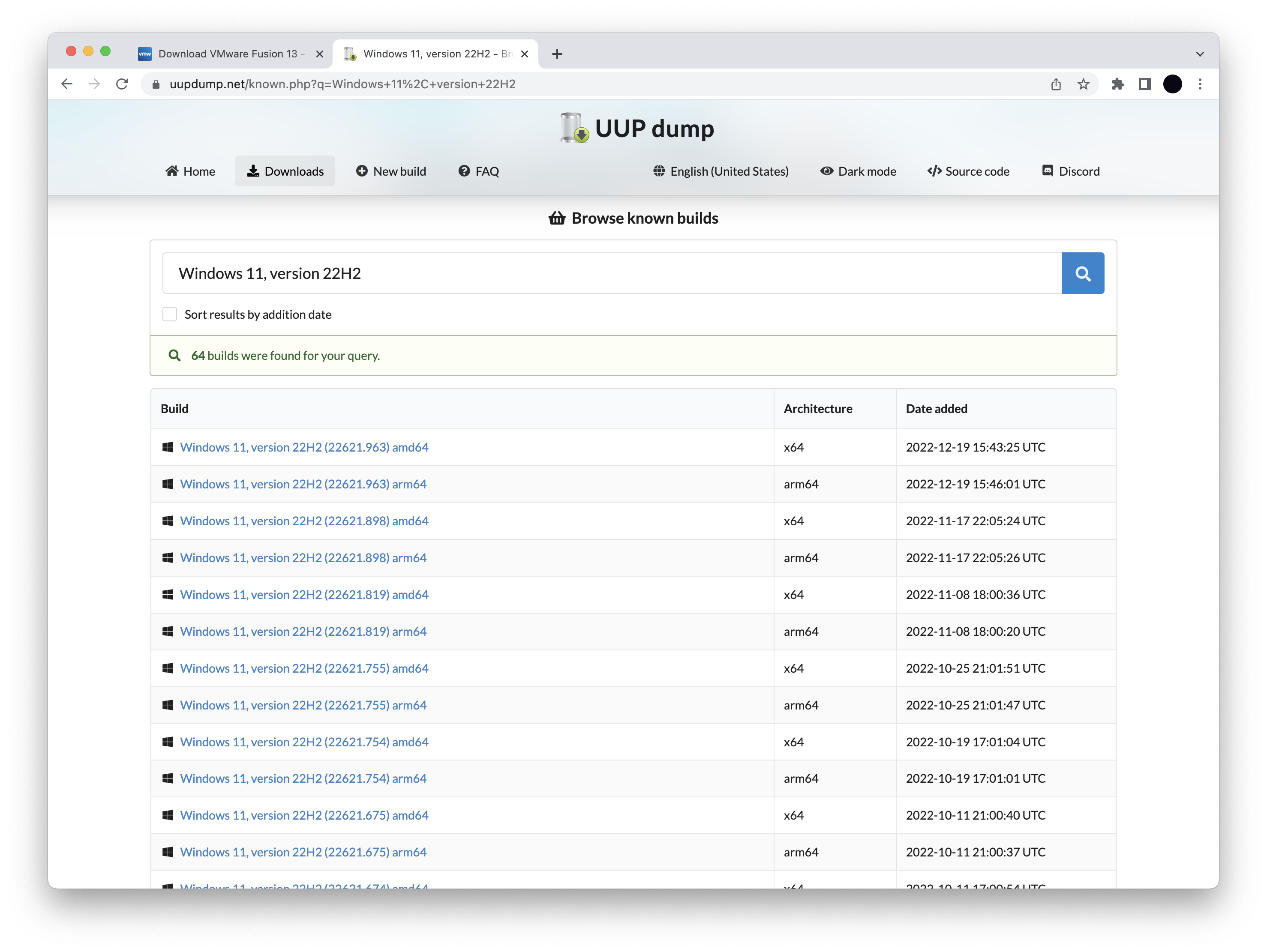This screenshot has width=1267, height=952.
Task: Switch to Download VMware Fusion tab
Action: pyautogui.click(x=228, y=54)
